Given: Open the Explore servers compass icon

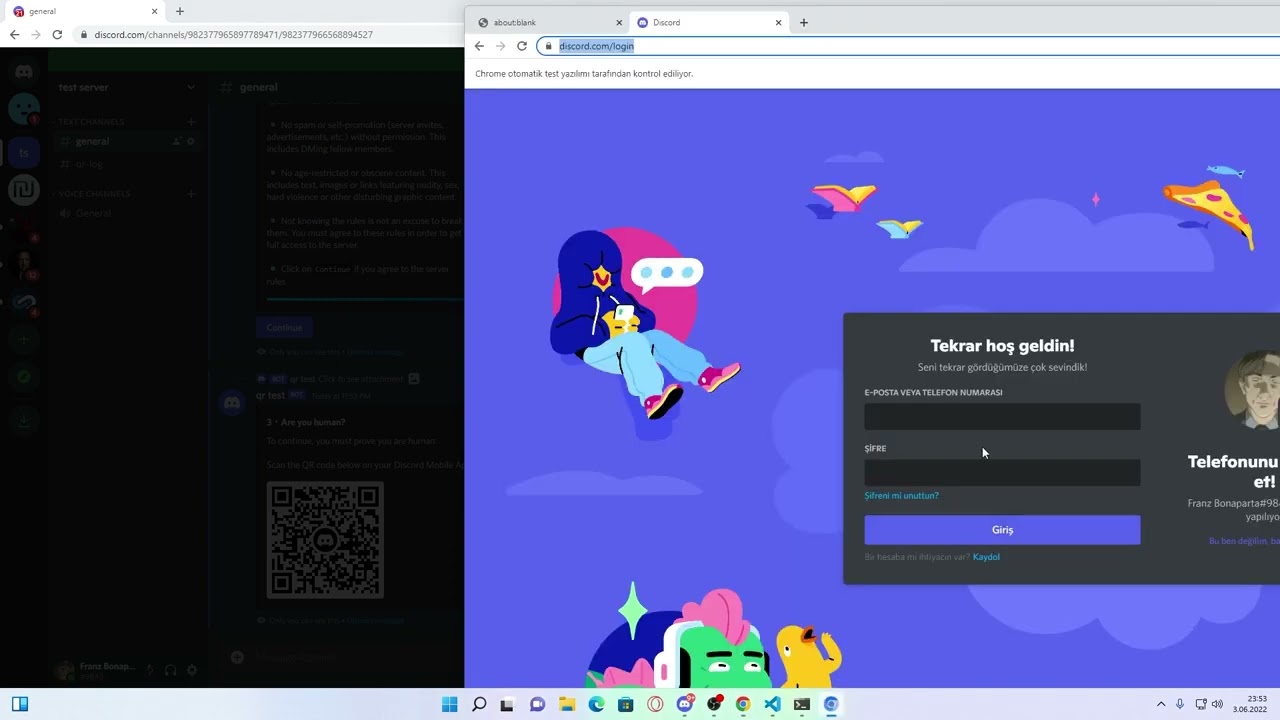Looking at the screenshot, I should pyautogui.click(x=23, y=377).
